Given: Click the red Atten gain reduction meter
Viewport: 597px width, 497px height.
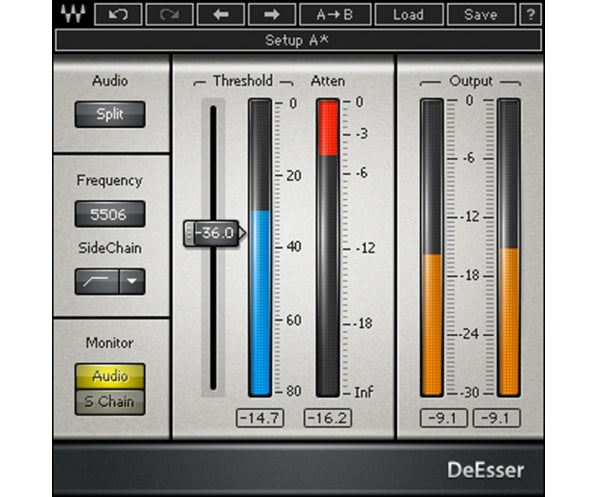Looking at the screenshot, I should [x=328, y=248].
